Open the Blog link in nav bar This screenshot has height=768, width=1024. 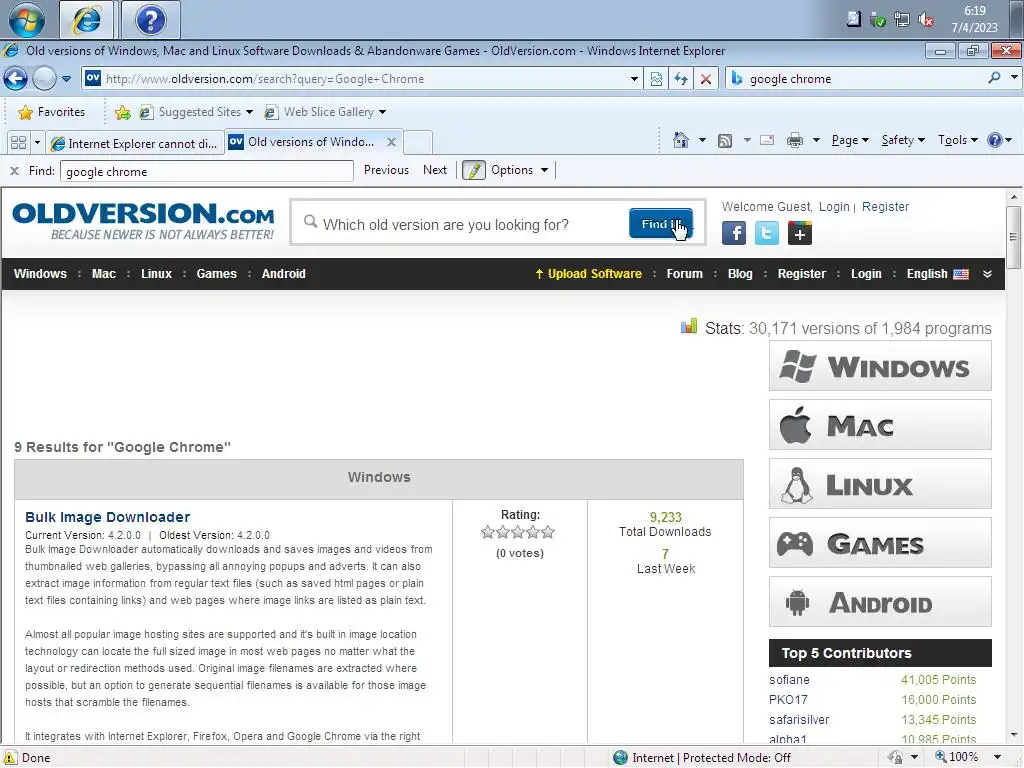click(x=740, y=274)
